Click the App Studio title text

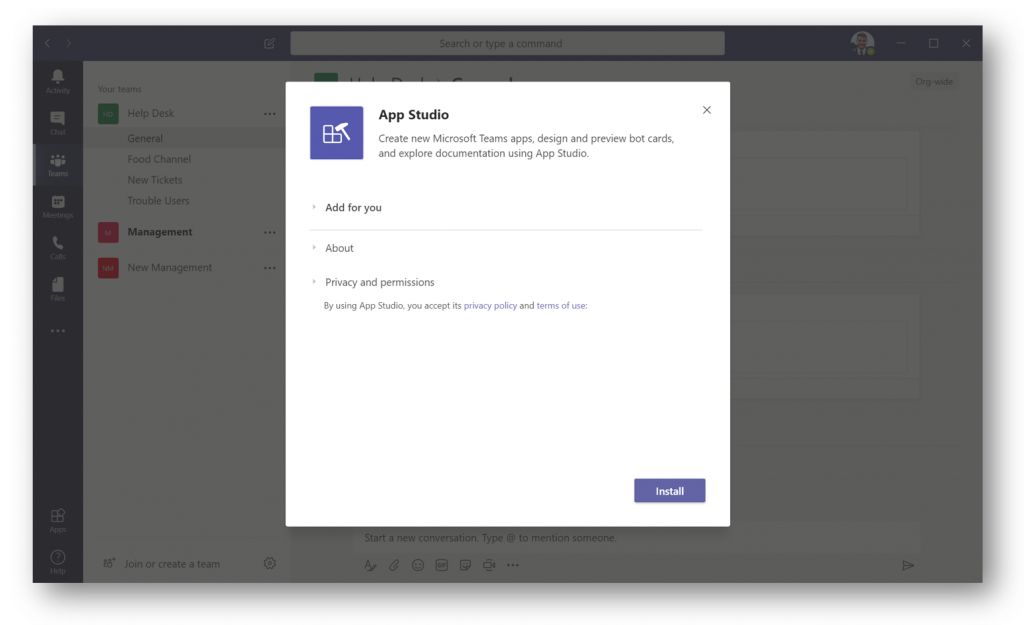point(413,115)
